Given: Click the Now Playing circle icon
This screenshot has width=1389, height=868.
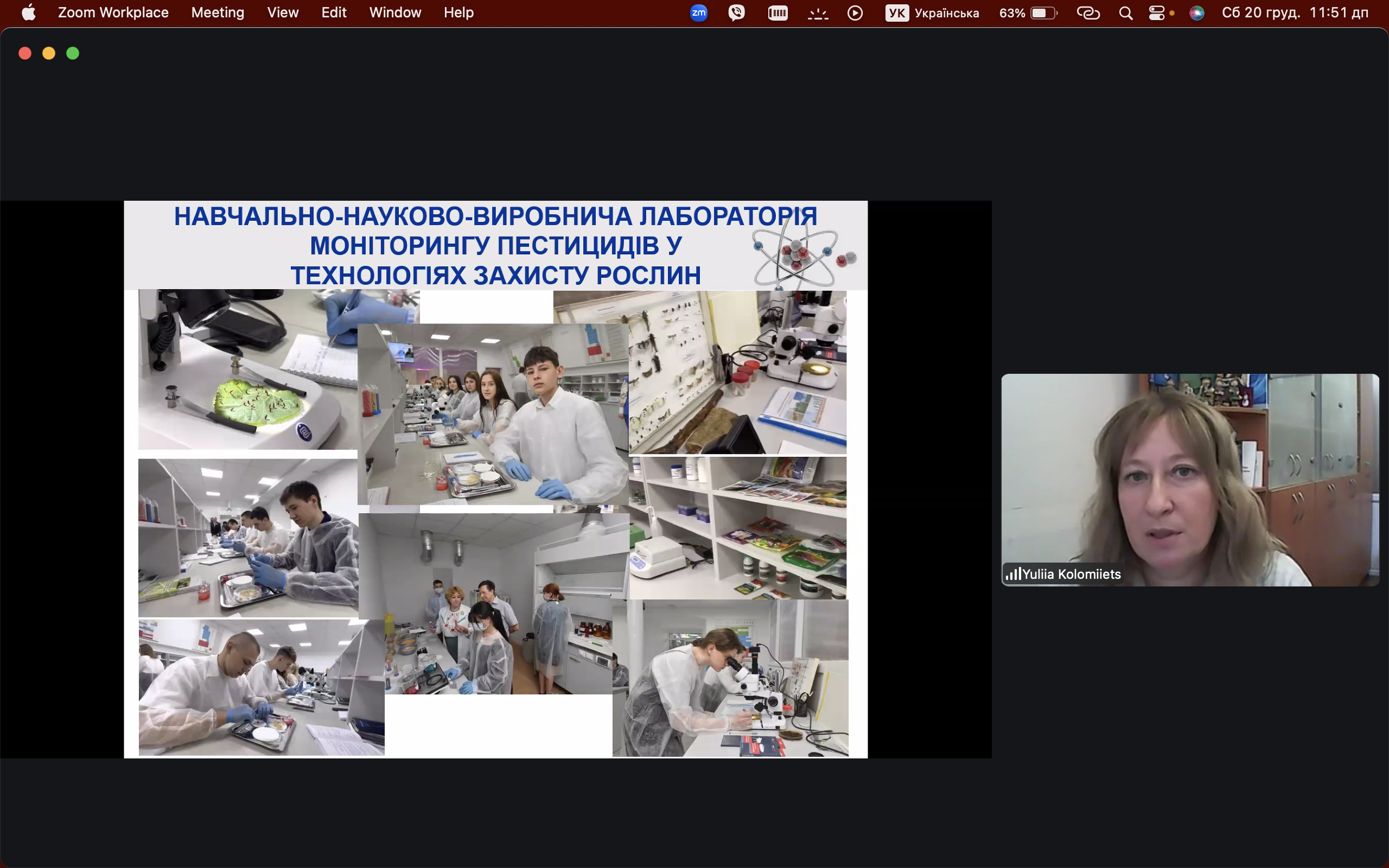Looking at the screenshot, I should [855, 12].
